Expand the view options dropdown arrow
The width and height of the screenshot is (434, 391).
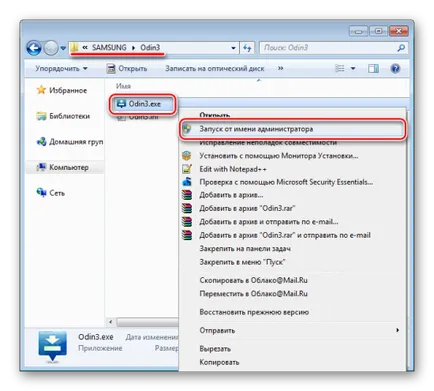click(x=353, y=69)
